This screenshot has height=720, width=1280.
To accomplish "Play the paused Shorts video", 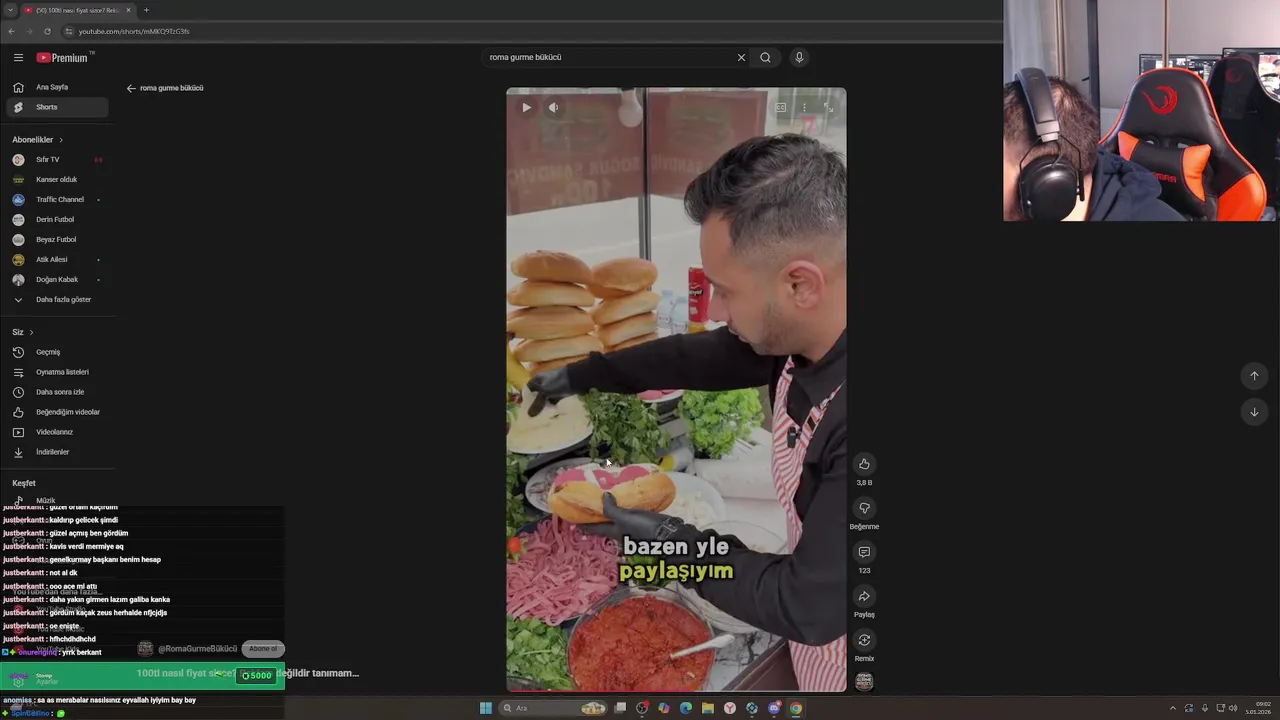I will pyautogui.click(x=526, y=107).
